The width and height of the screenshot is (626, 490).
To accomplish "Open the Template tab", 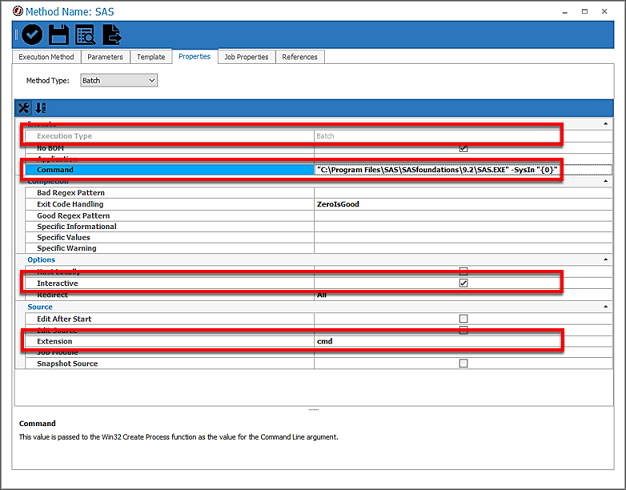I will [151, 57].
